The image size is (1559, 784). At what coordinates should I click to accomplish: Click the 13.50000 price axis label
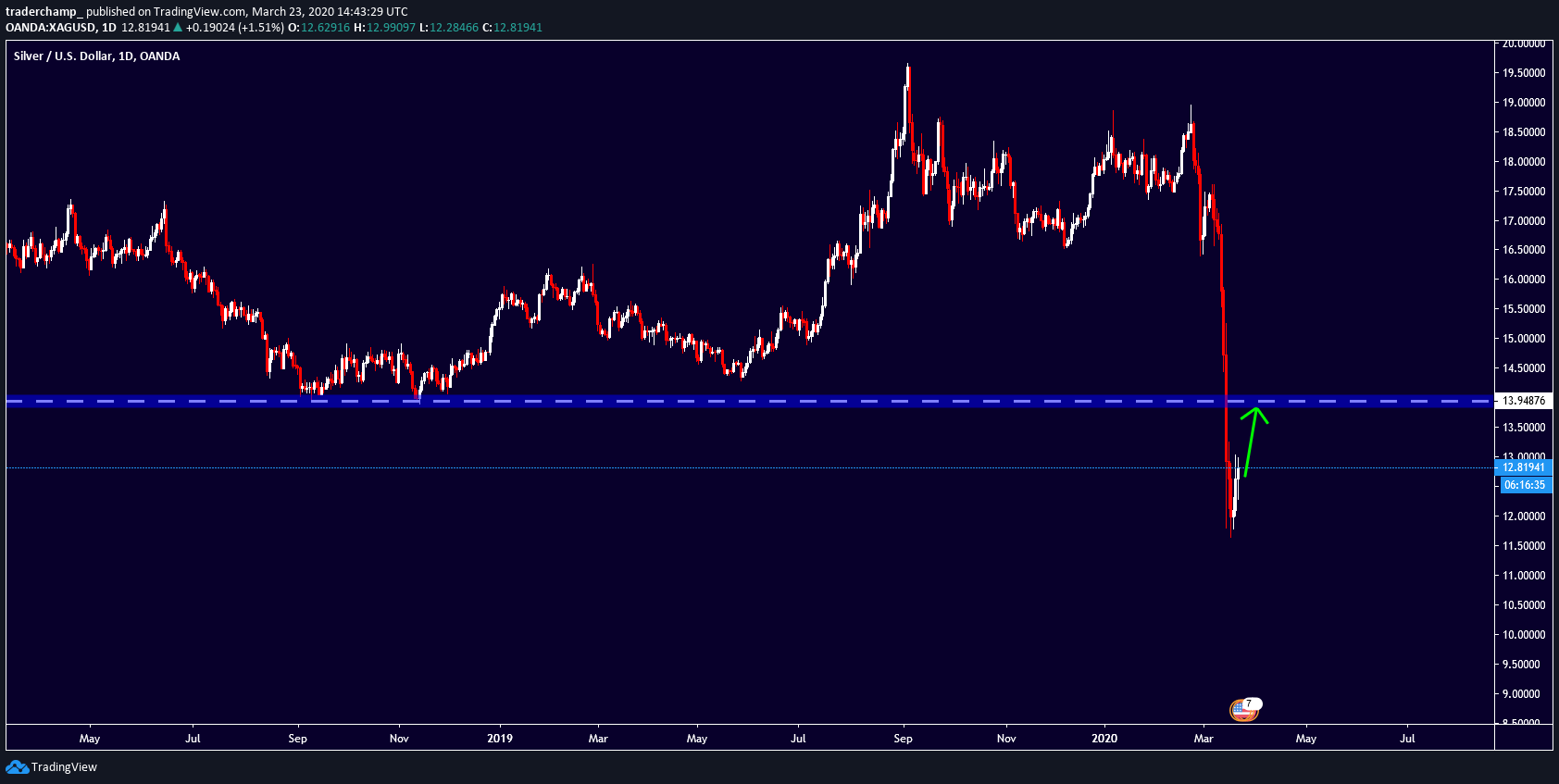1524,428
